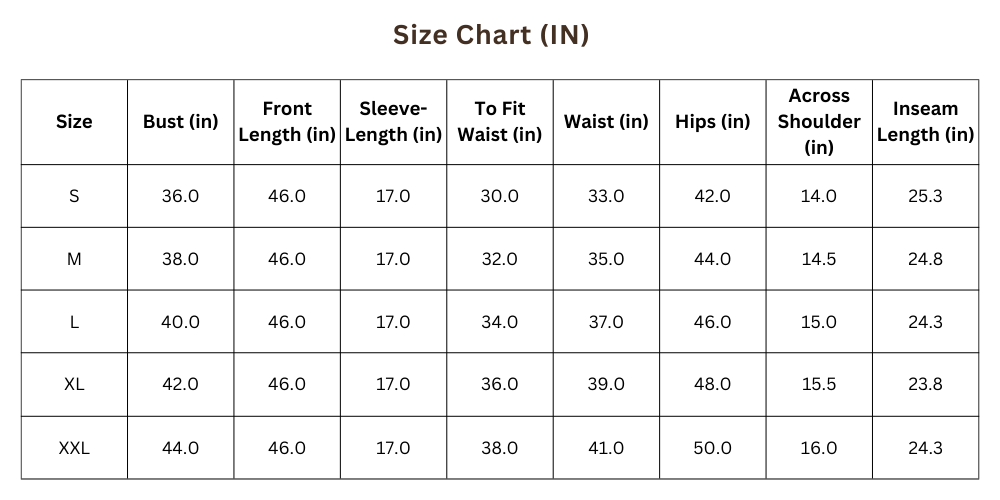Click the Inseam Length (in) header
The width and height of the screenshot is (1000, 500).
(925, 122)
